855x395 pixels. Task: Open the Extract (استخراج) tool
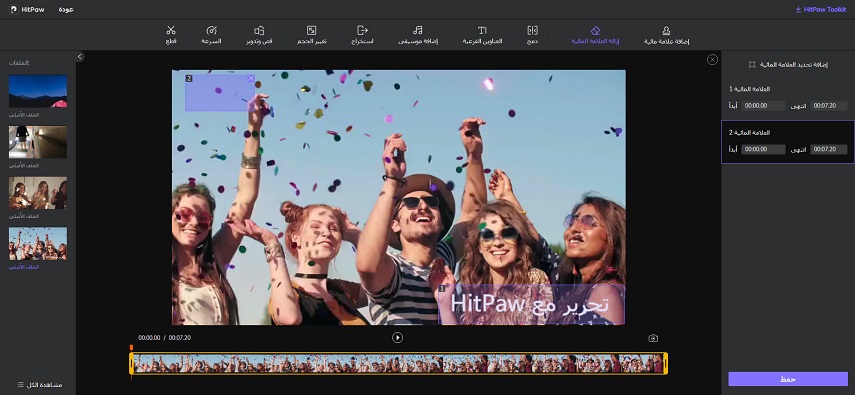click(x=362, y=35)
